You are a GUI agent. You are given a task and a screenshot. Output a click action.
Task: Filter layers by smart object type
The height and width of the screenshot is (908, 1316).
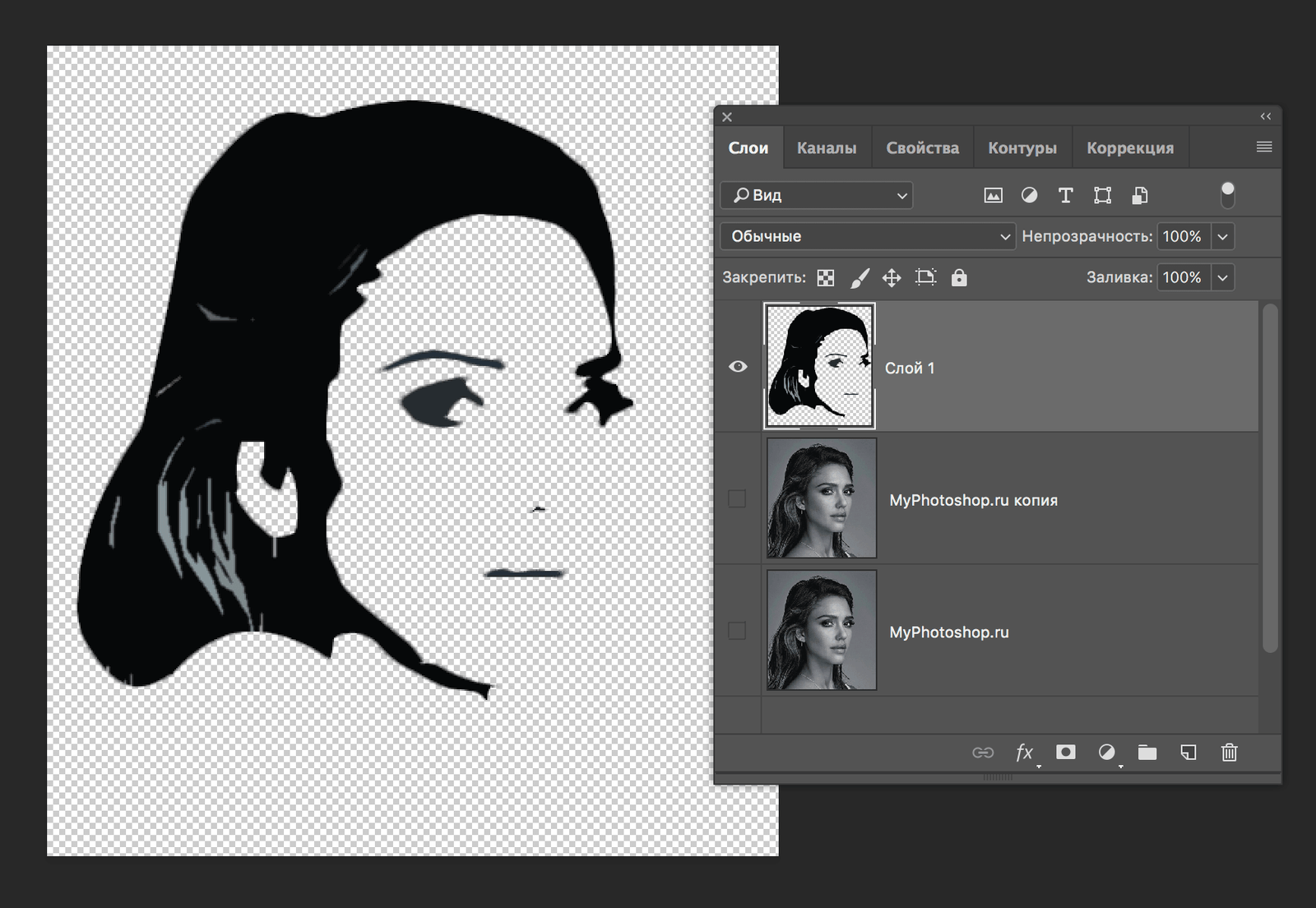coord(1139,196)
